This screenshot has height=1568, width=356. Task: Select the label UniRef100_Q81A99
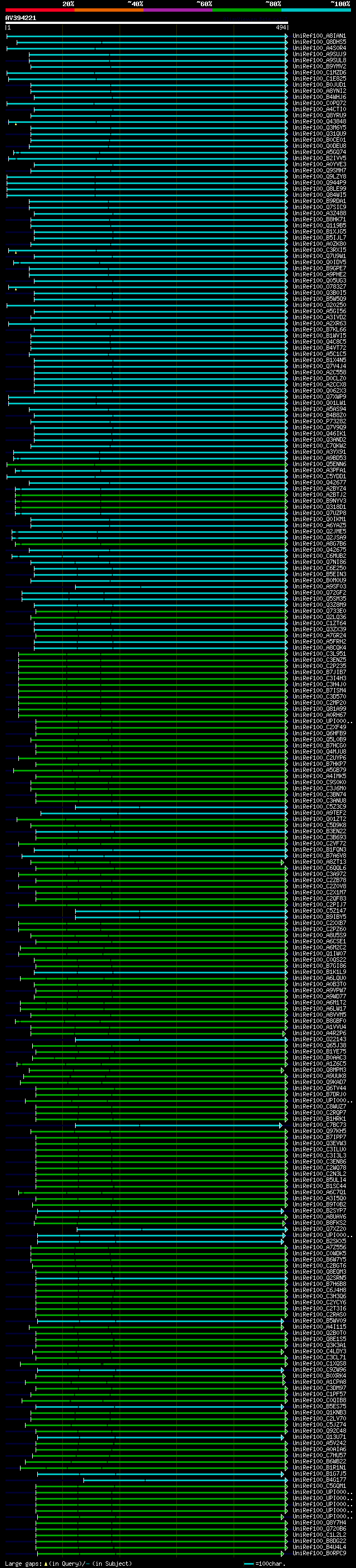319,709
